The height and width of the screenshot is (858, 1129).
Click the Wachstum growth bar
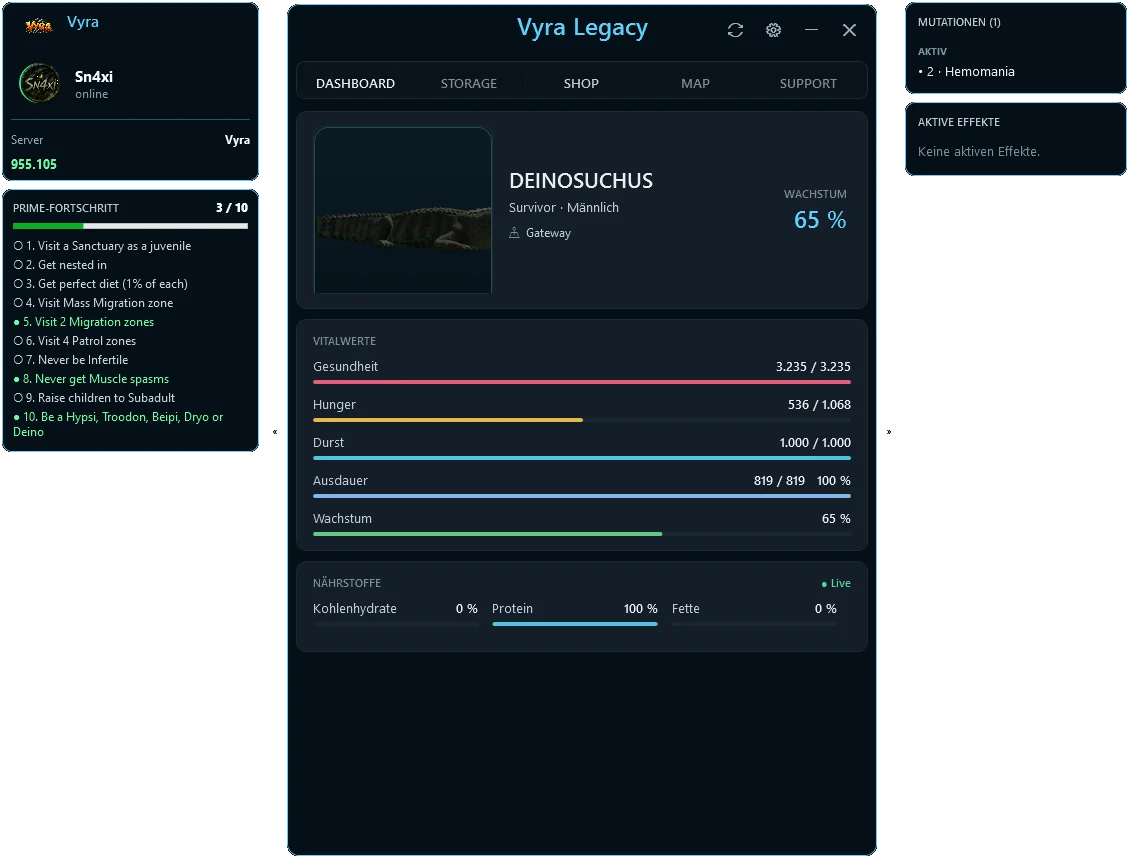point(582,534)
